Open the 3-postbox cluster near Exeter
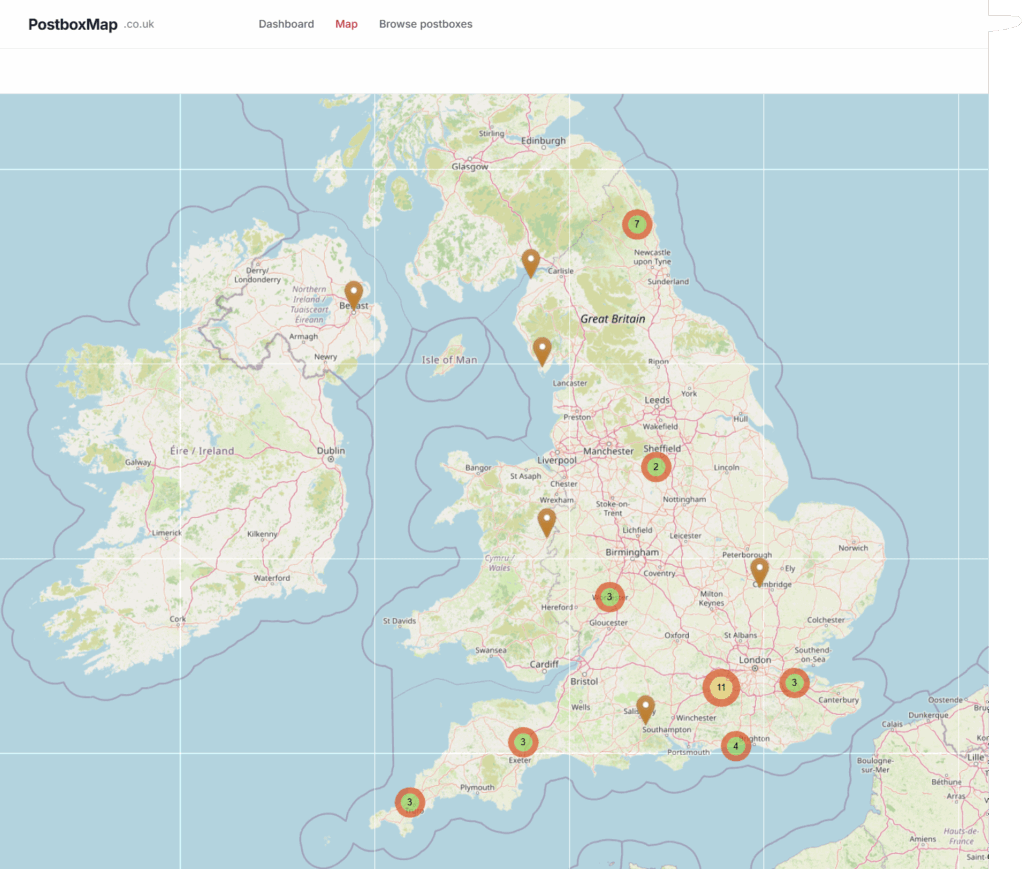Image resolution: width=1024 pixels, height=869 pixels. point(522,742)
